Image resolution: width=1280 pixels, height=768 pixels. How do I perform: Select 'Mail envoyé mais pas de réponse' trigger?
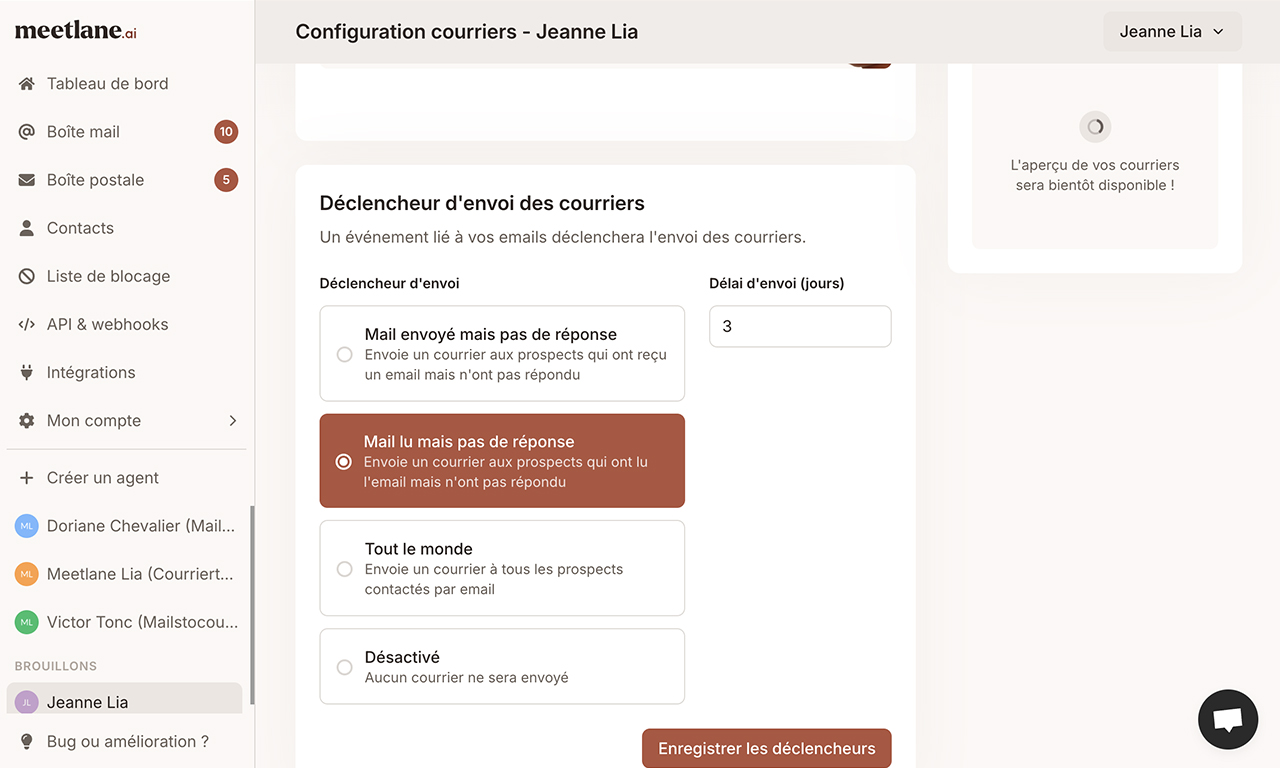(501, 353)
